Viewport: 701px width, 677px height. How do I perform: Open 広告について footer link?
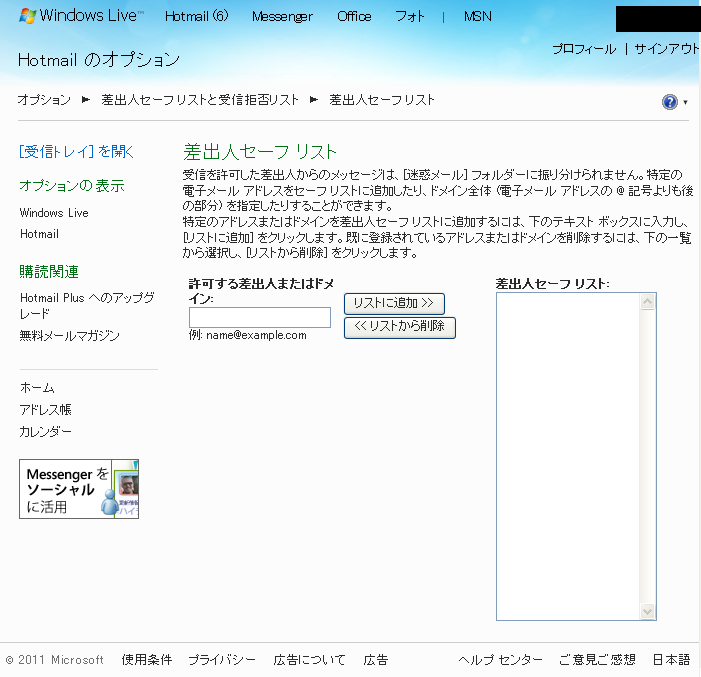tap(309, 660)
